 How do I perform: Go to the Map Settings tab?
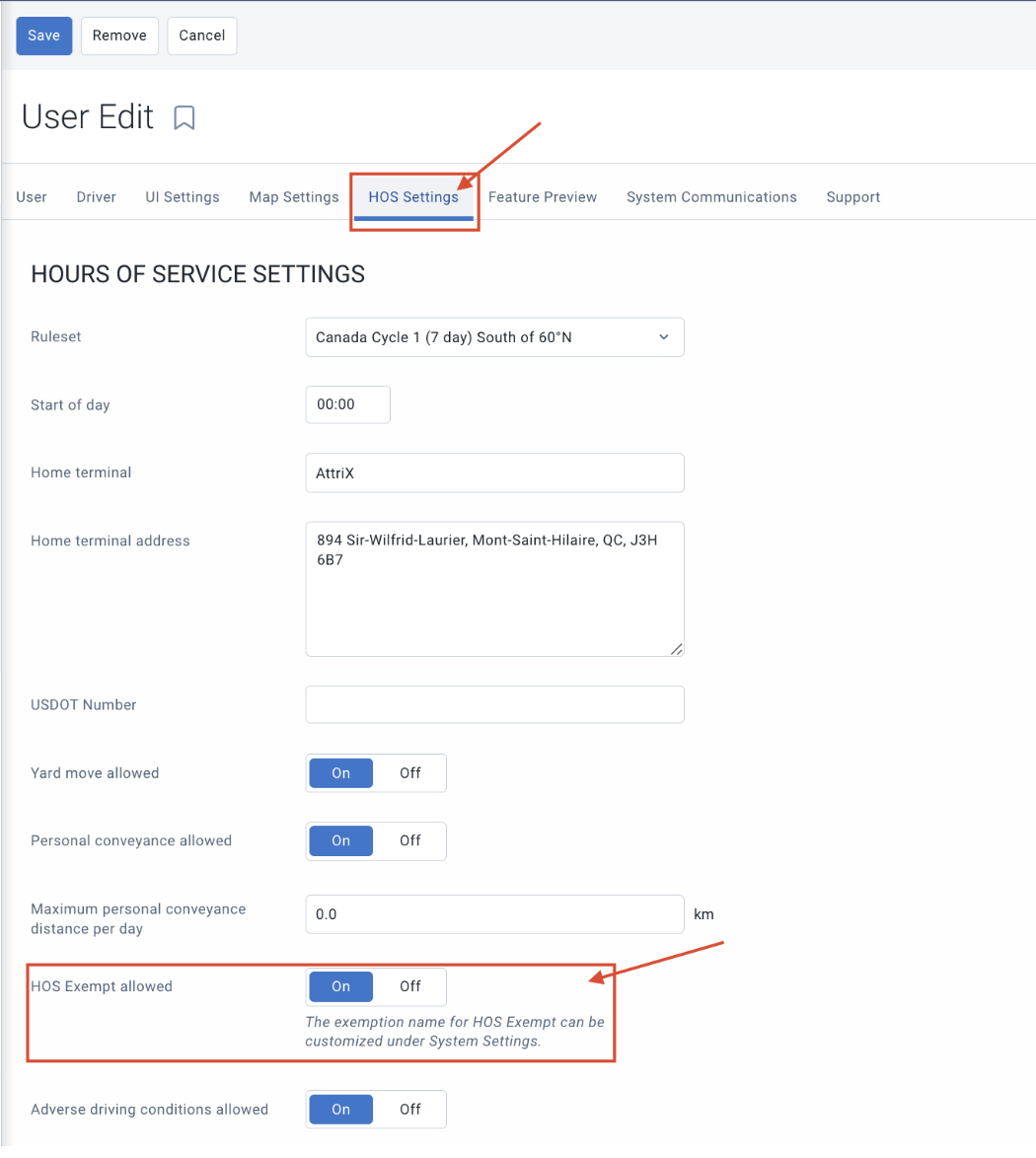pyautogui.click(x=294, y=197)
